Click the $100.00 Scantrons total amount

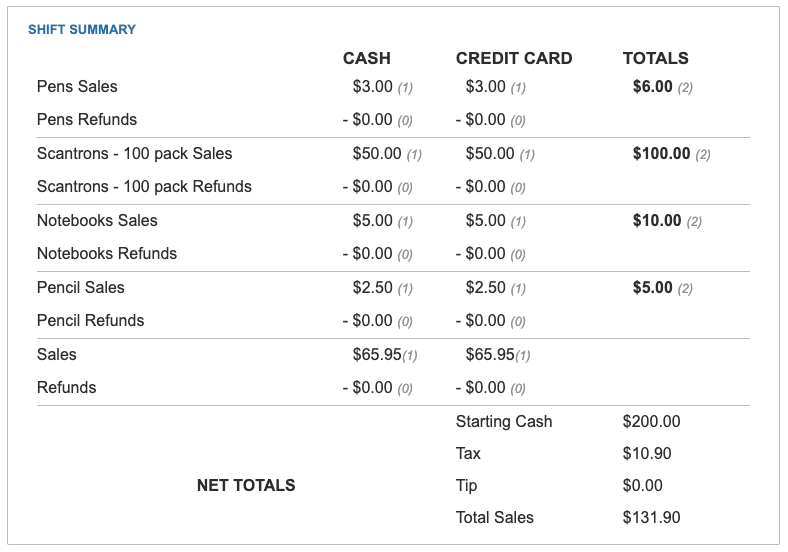click(661, 154)
